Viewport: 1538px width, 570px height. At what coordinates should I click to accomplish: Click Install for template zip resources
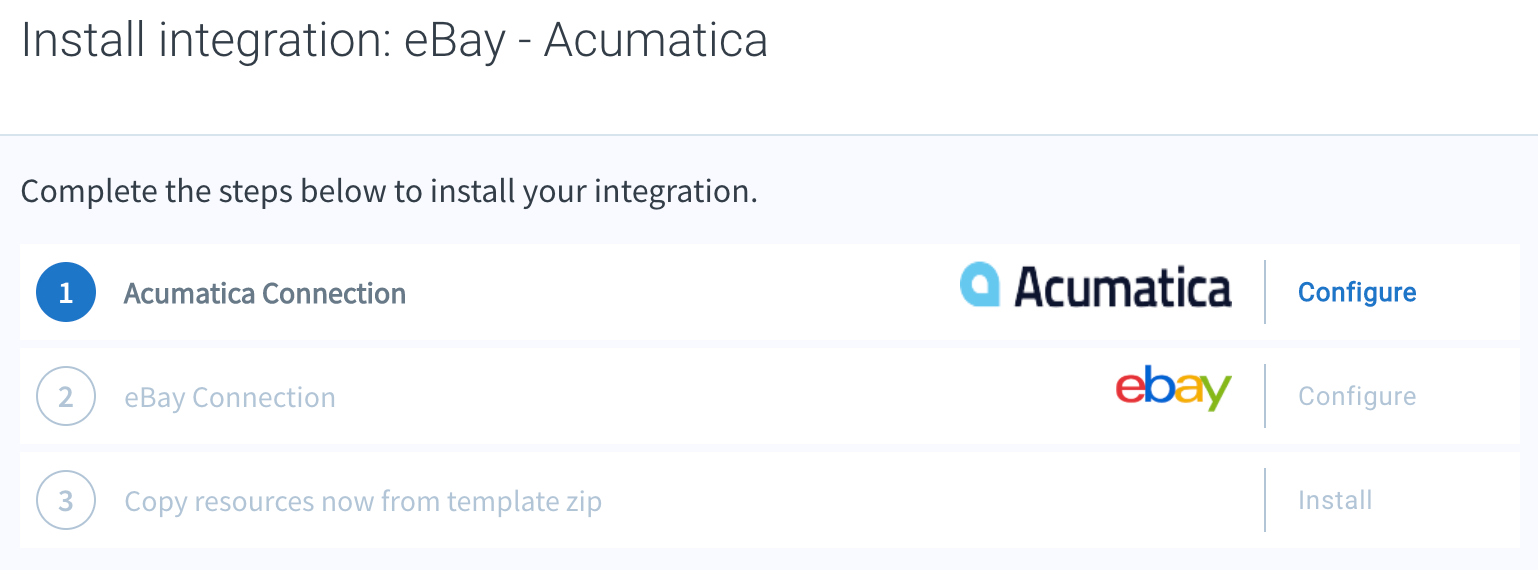click(x=1335, y=500)
